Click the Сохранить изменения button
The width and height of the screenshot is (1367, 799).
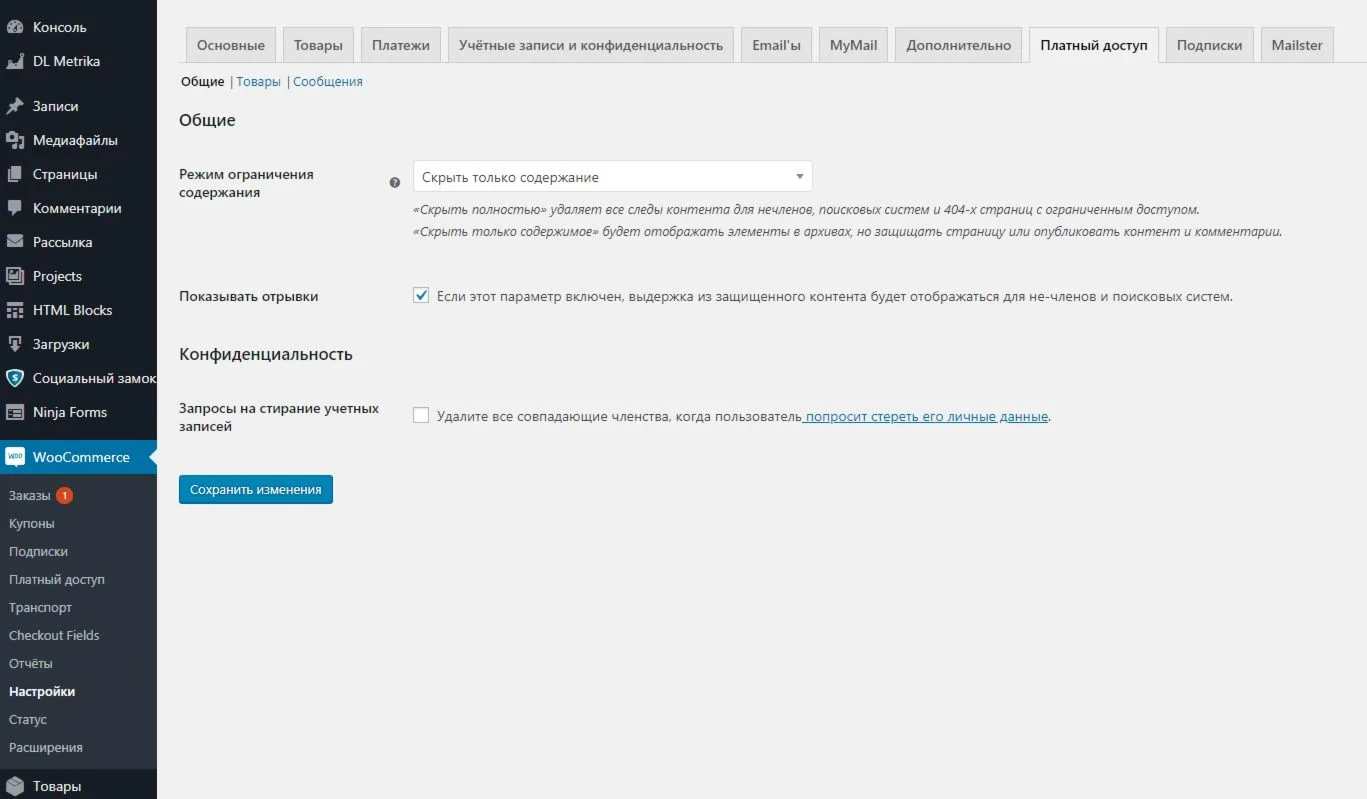[256, 489]
